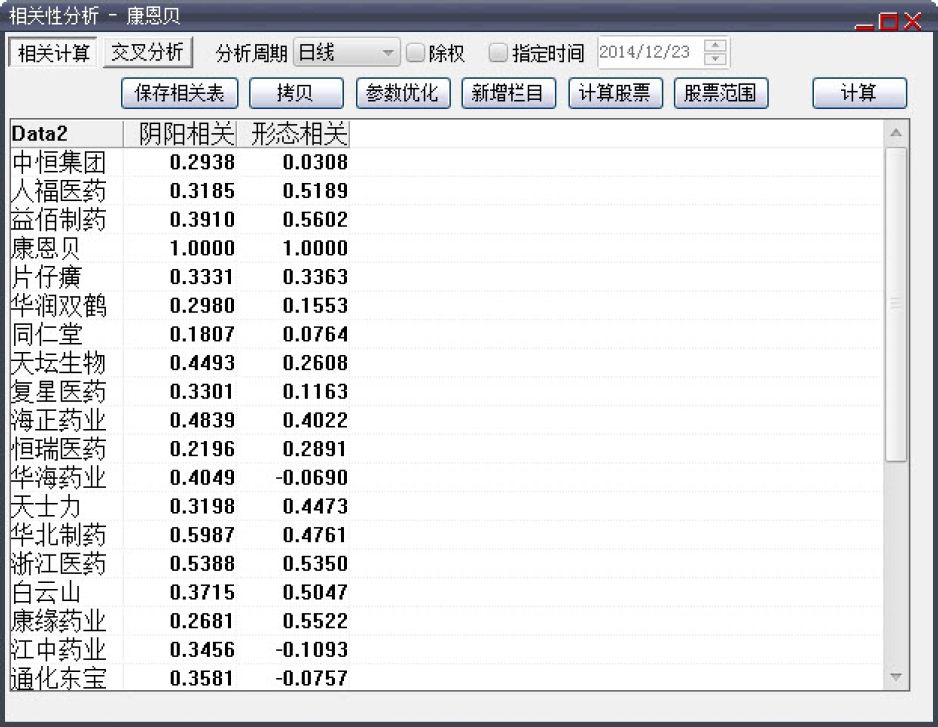This screenshot has width=938, height=727.
Task: Click the value -0.0757 for 通化东宝
Action: coord(312,679)
